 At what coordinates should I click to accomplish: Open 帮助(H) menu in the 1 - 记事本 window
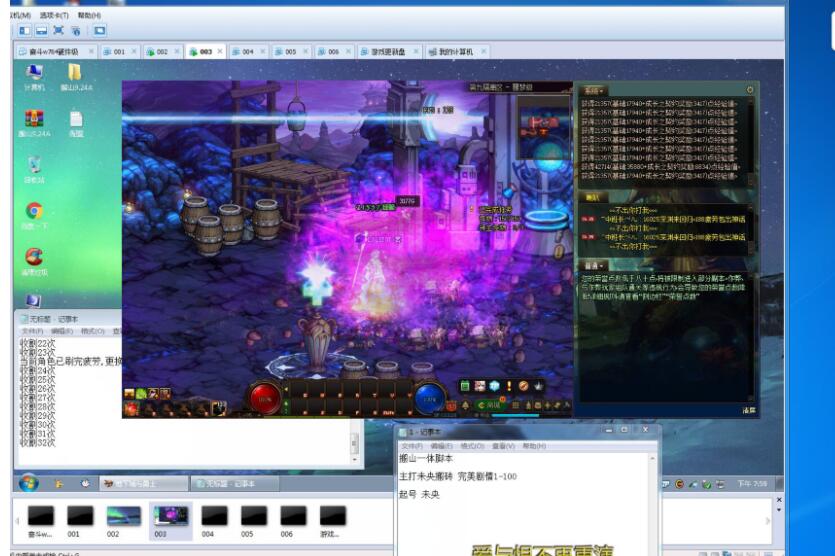point(534,446)
